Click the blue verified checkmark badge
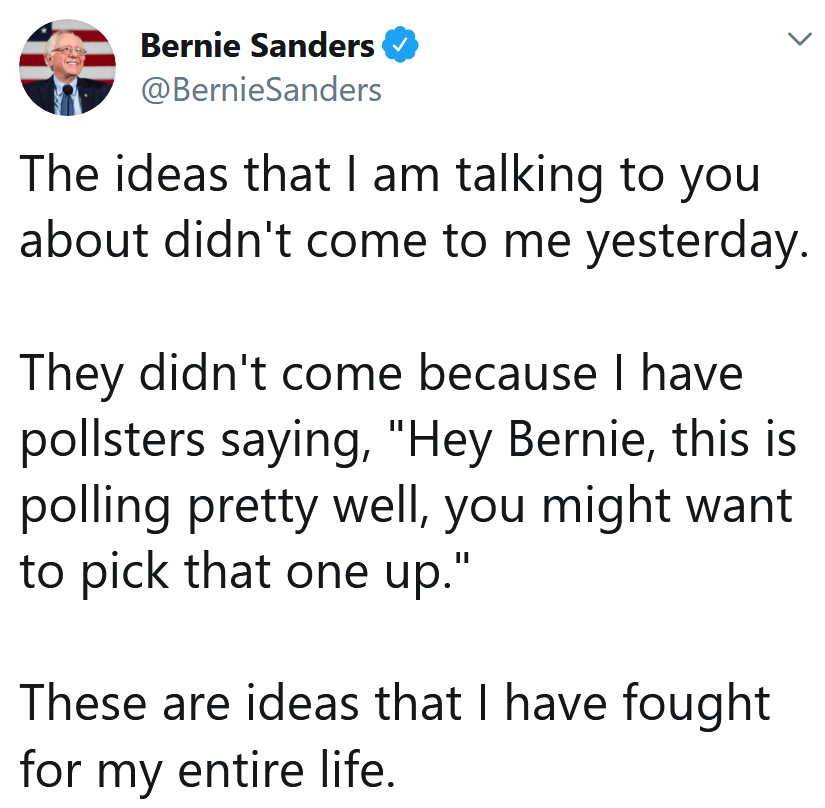The width and height of the screenshot is (825, 808). pos(400,45)
